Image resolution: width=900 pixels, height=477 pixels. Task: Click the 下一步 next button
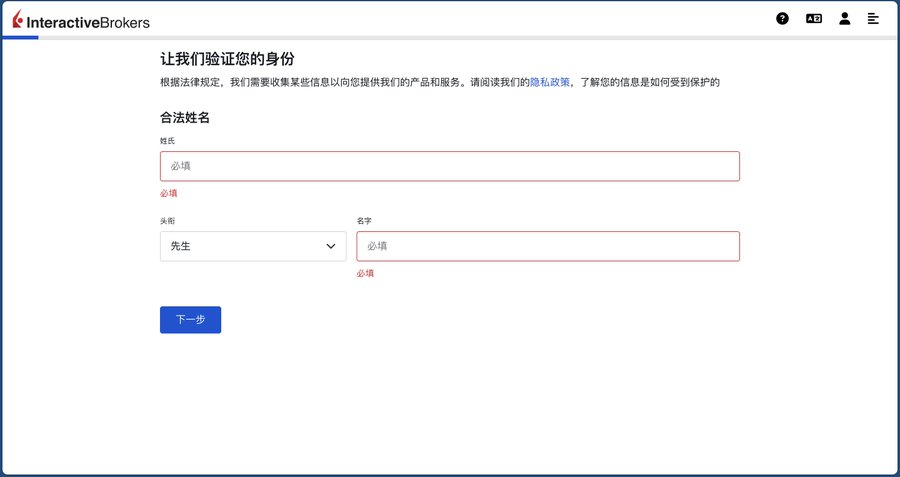[191, 320]
